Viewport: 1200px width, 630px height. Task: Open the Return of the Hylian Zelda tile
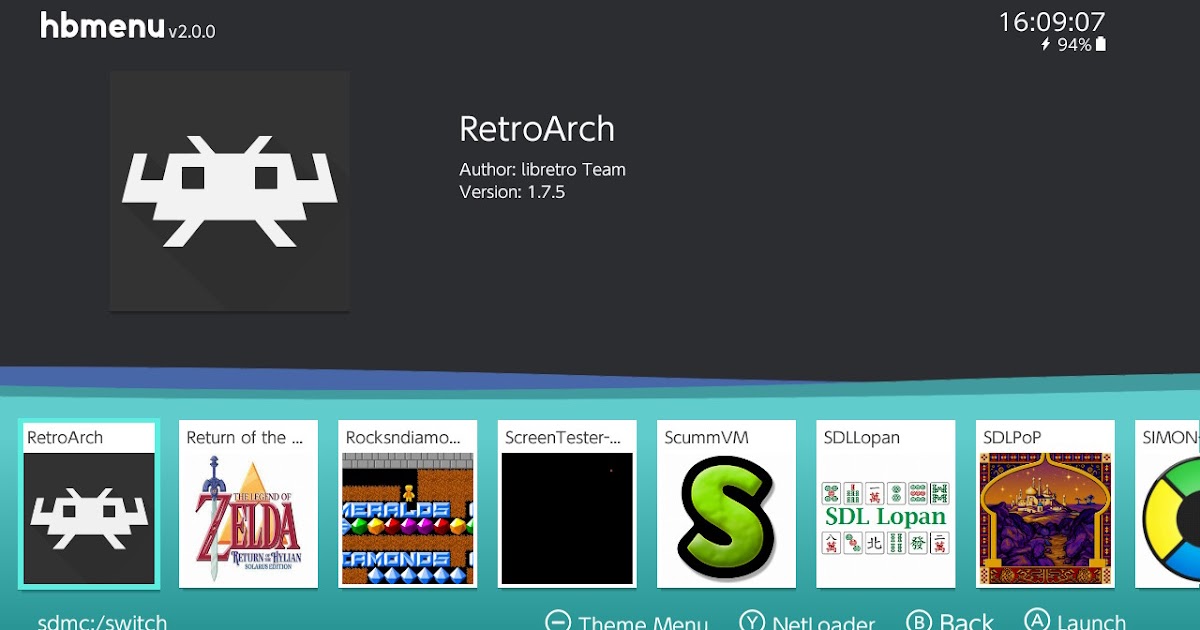click(x=248, y=503)
